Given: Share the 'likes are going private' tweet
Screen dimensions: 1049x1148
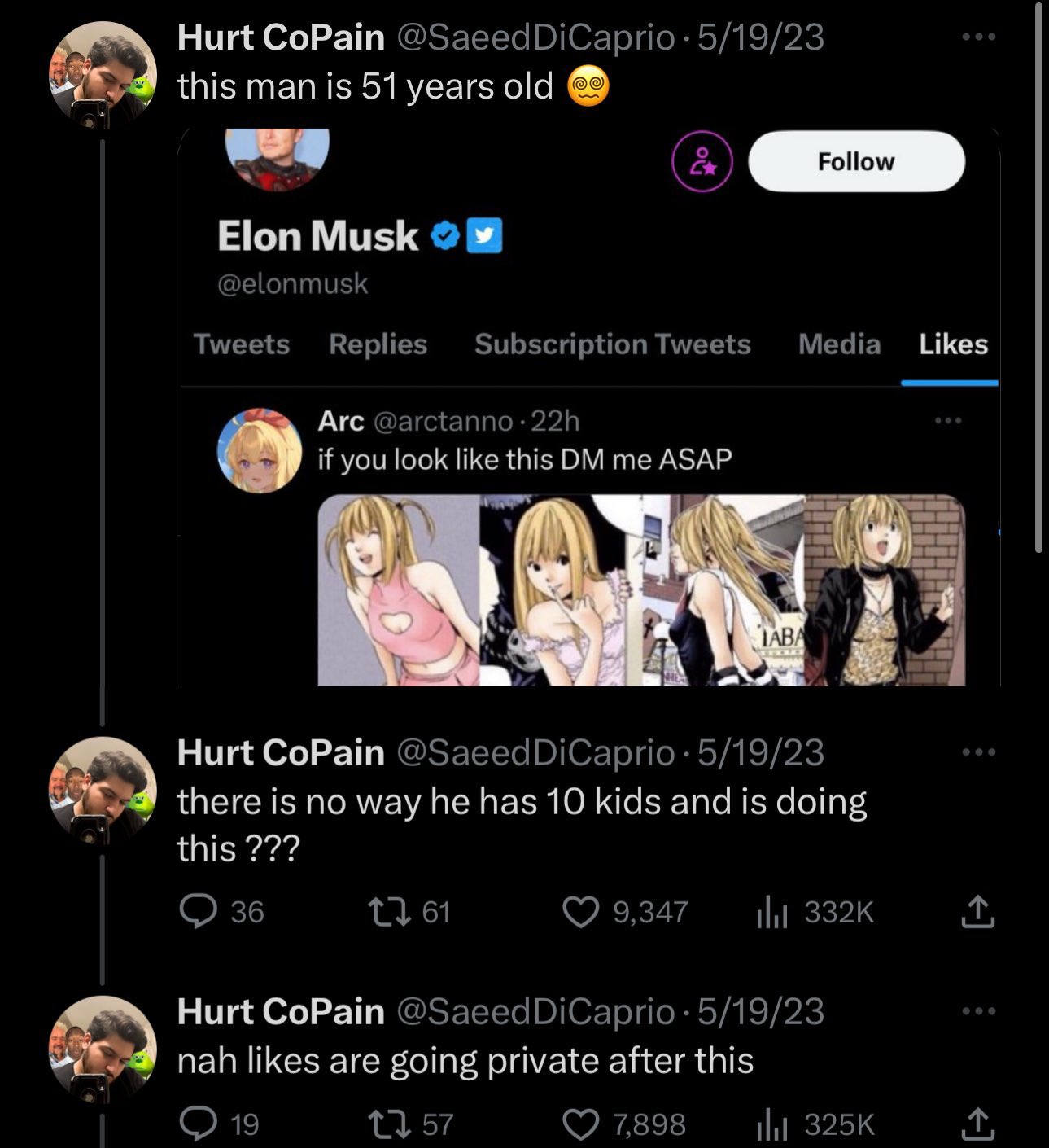Looking at the screenshot, I should (977, 1124).
